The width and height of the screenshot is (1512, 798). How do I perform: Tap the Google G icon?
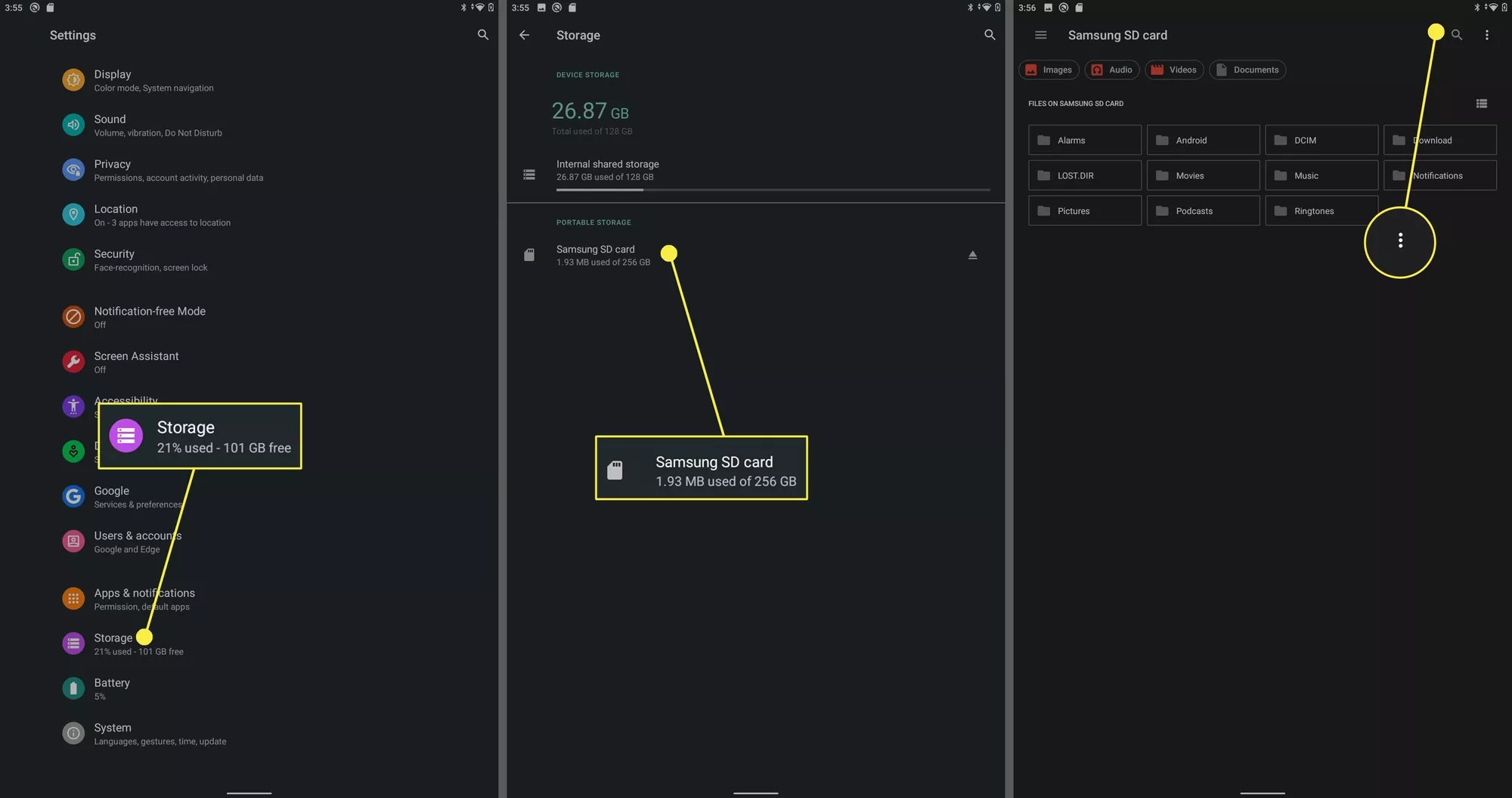coord(73,496)
